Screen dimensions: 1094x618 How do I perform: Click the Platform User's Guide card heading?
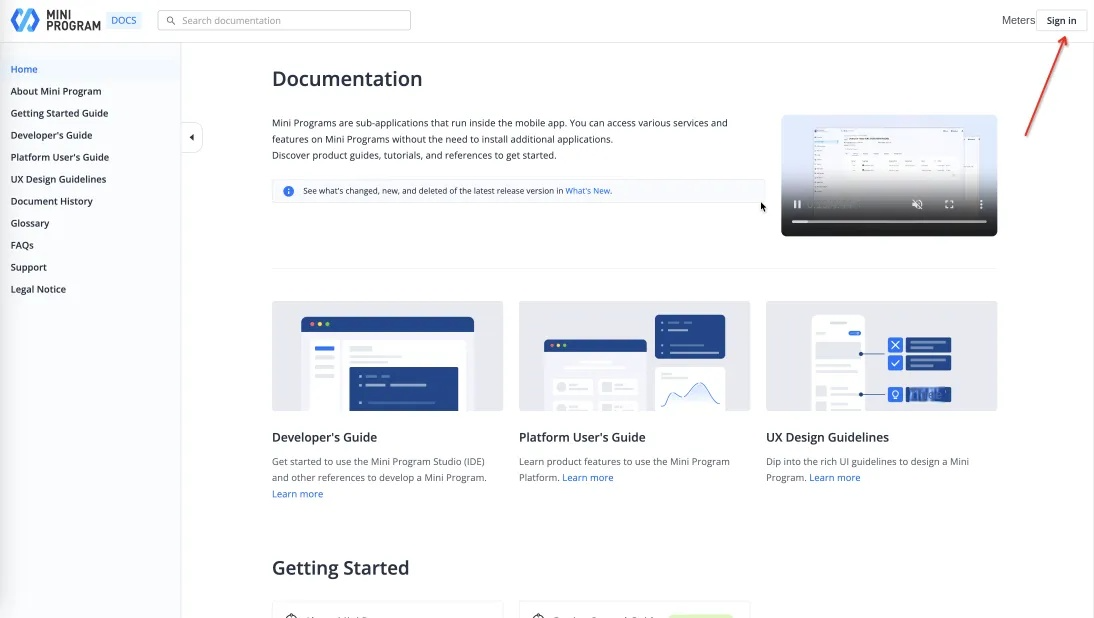click(x=582, y=437)
